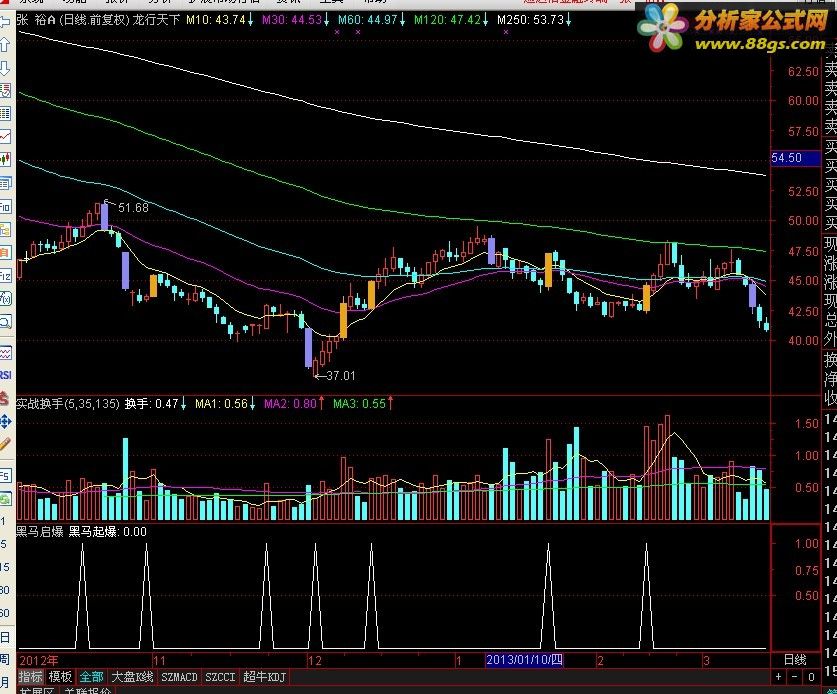Switch to 5-minute period
This screenshot has height=694, width=837.
tap(3, 544)
